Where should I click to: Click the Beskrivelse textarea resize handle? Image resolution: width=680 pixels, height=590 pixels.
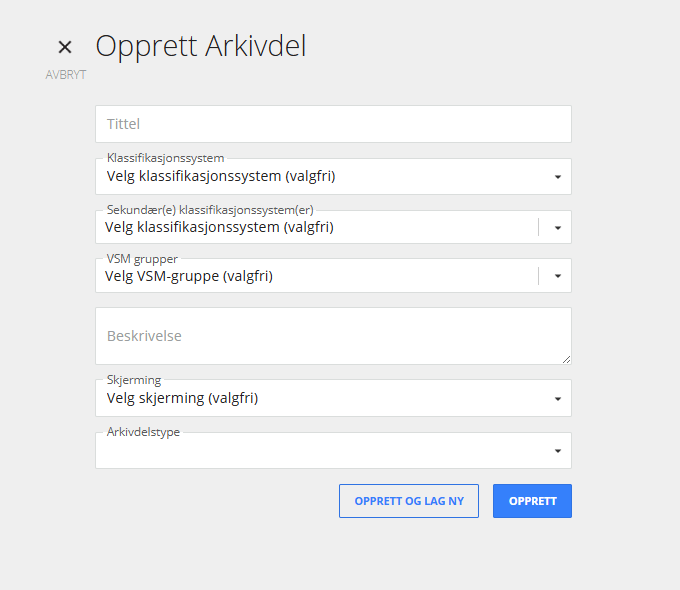[566, 360]
